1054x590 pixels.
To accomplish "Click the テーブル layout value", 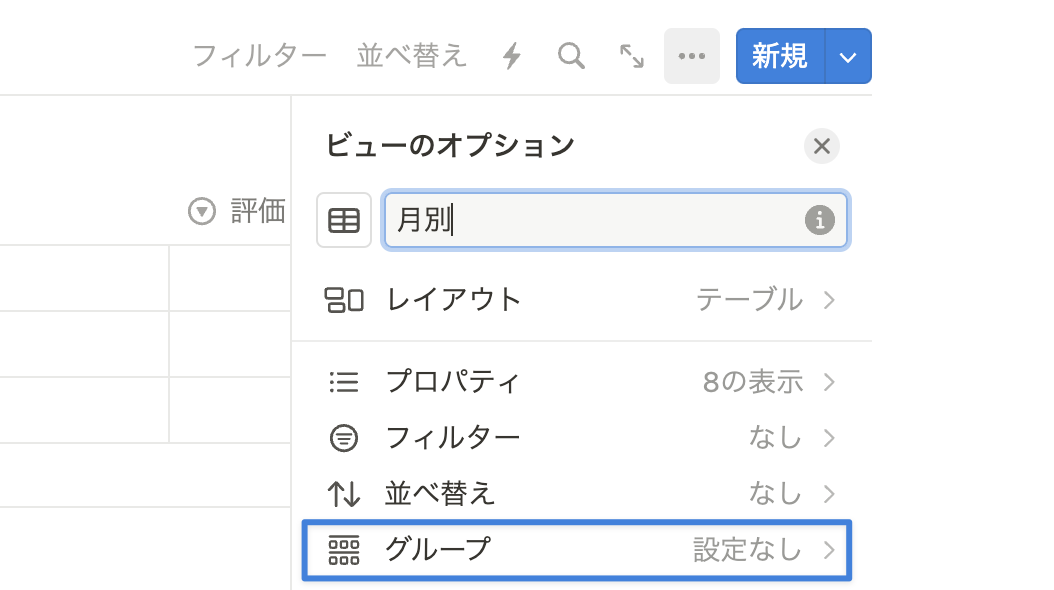I will click(x=749, y=300).
